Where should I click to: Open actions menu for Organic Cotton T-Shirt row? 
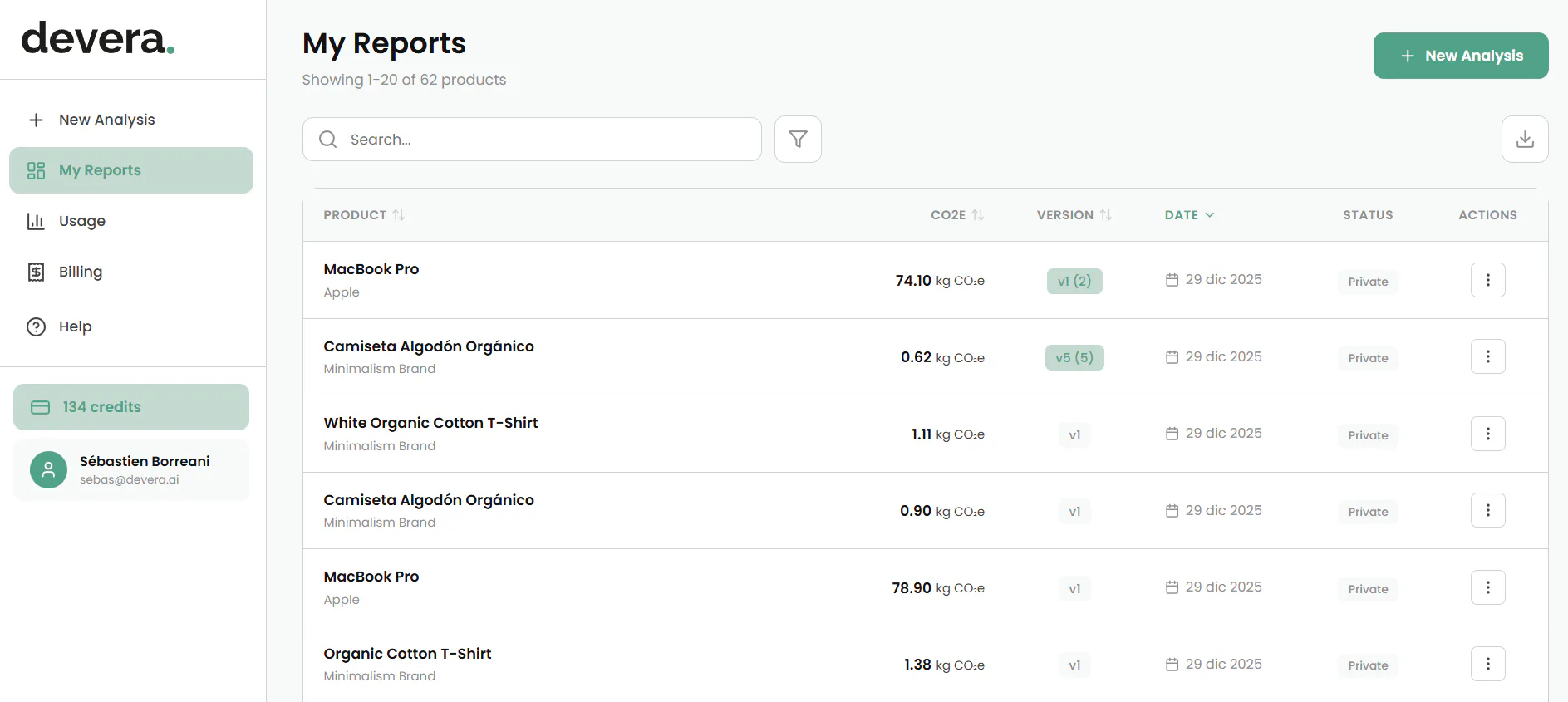point(1487,664)
